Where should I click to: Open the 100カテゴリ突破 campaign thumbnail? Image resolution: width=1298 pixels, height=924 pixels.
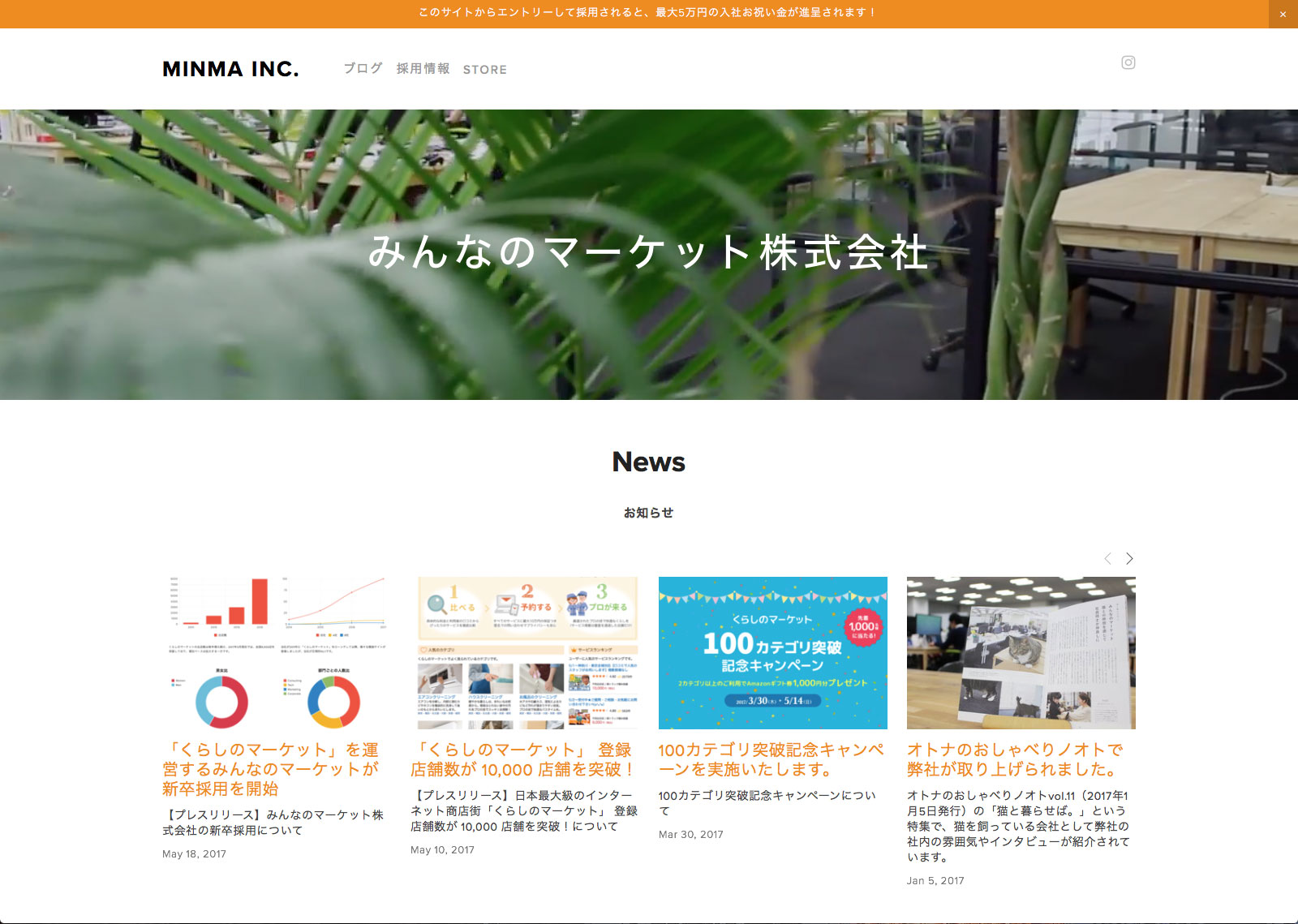(x=773, y=653)
